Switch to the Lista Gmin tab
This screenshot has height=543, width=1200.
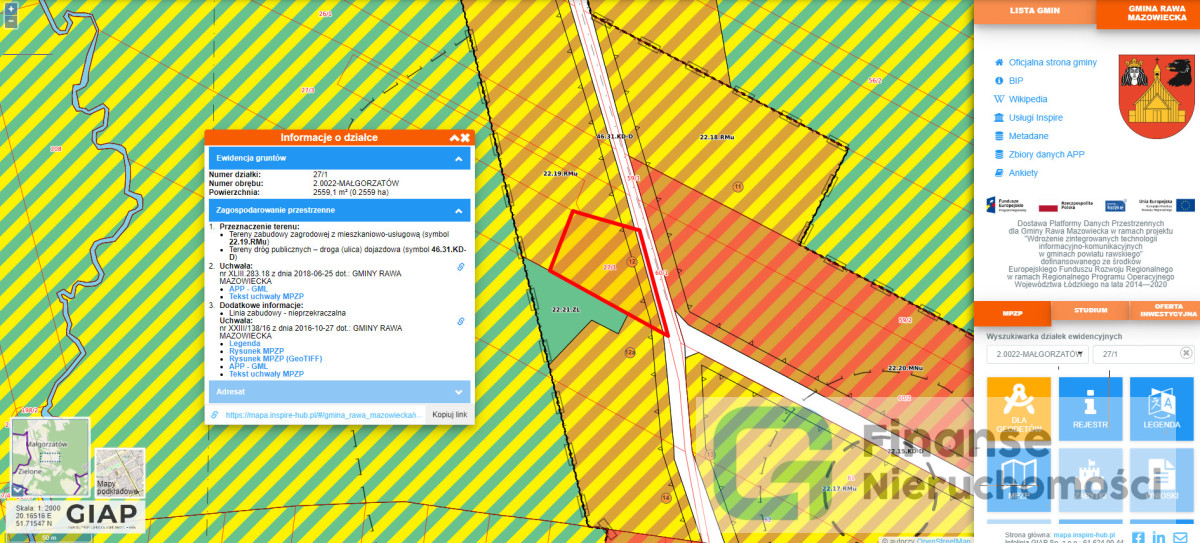[x=1035, y=11]
